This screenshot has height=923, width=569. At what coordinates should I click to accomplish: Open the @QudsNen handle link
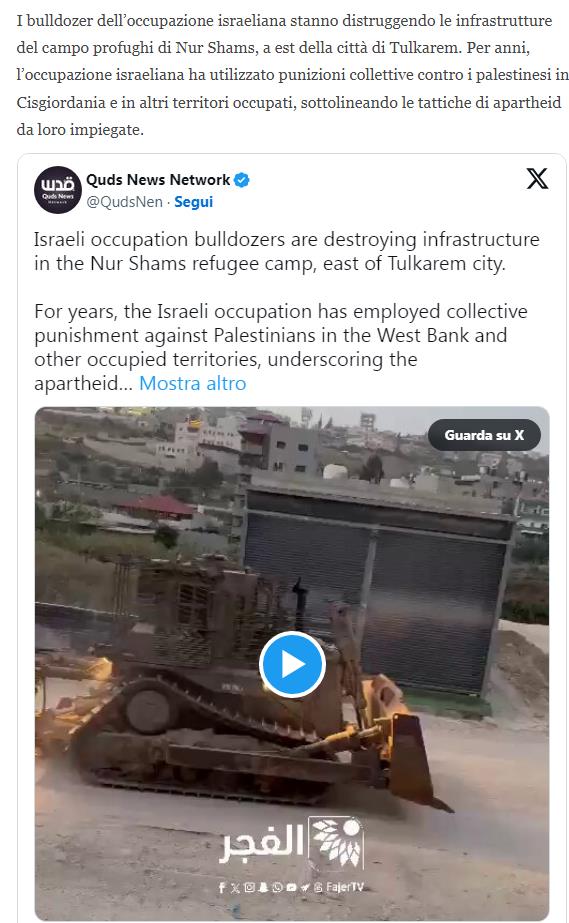tap(124, 202)
